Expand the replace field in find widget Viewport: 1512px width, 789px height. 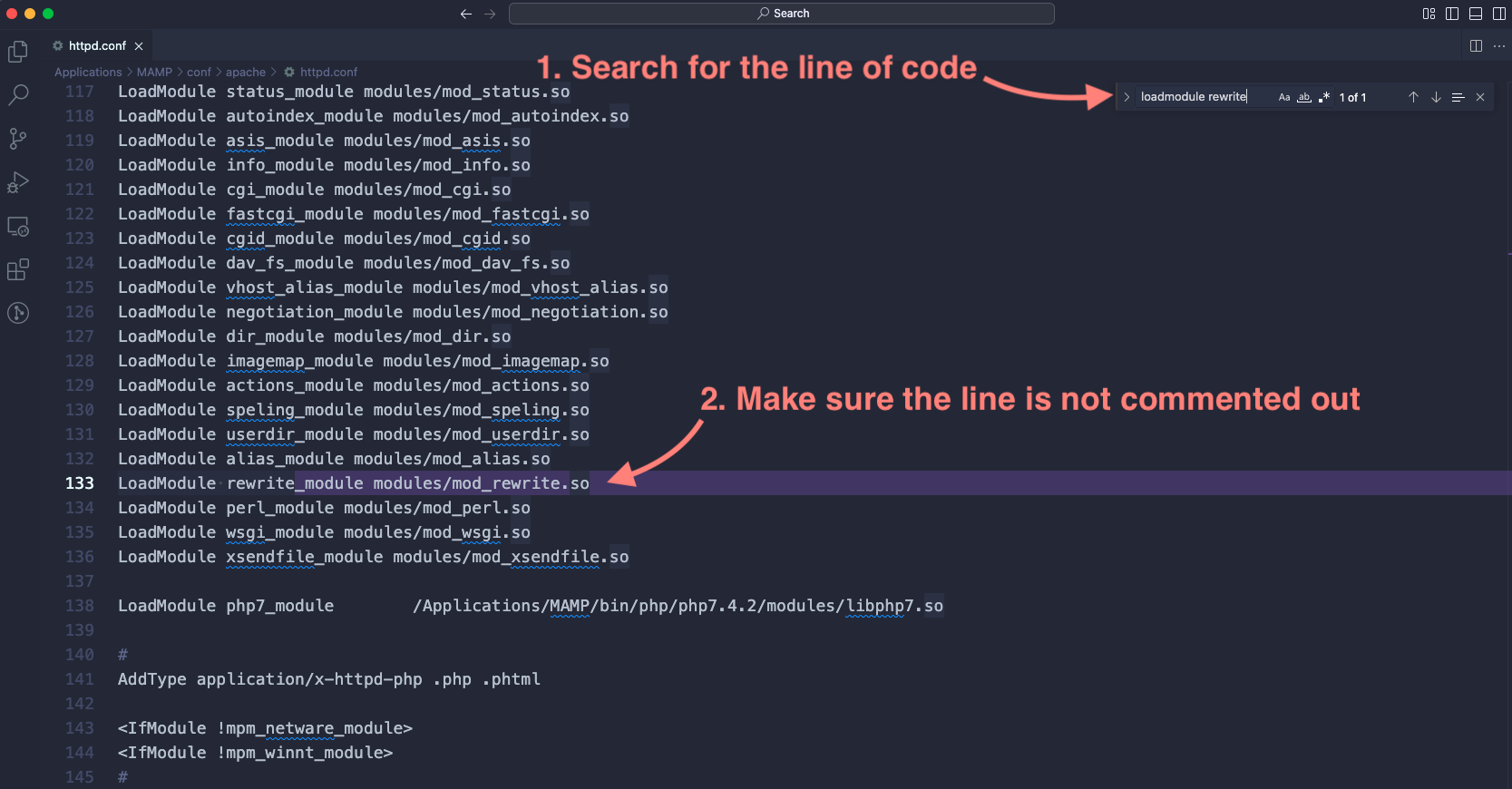point(1127,97)
